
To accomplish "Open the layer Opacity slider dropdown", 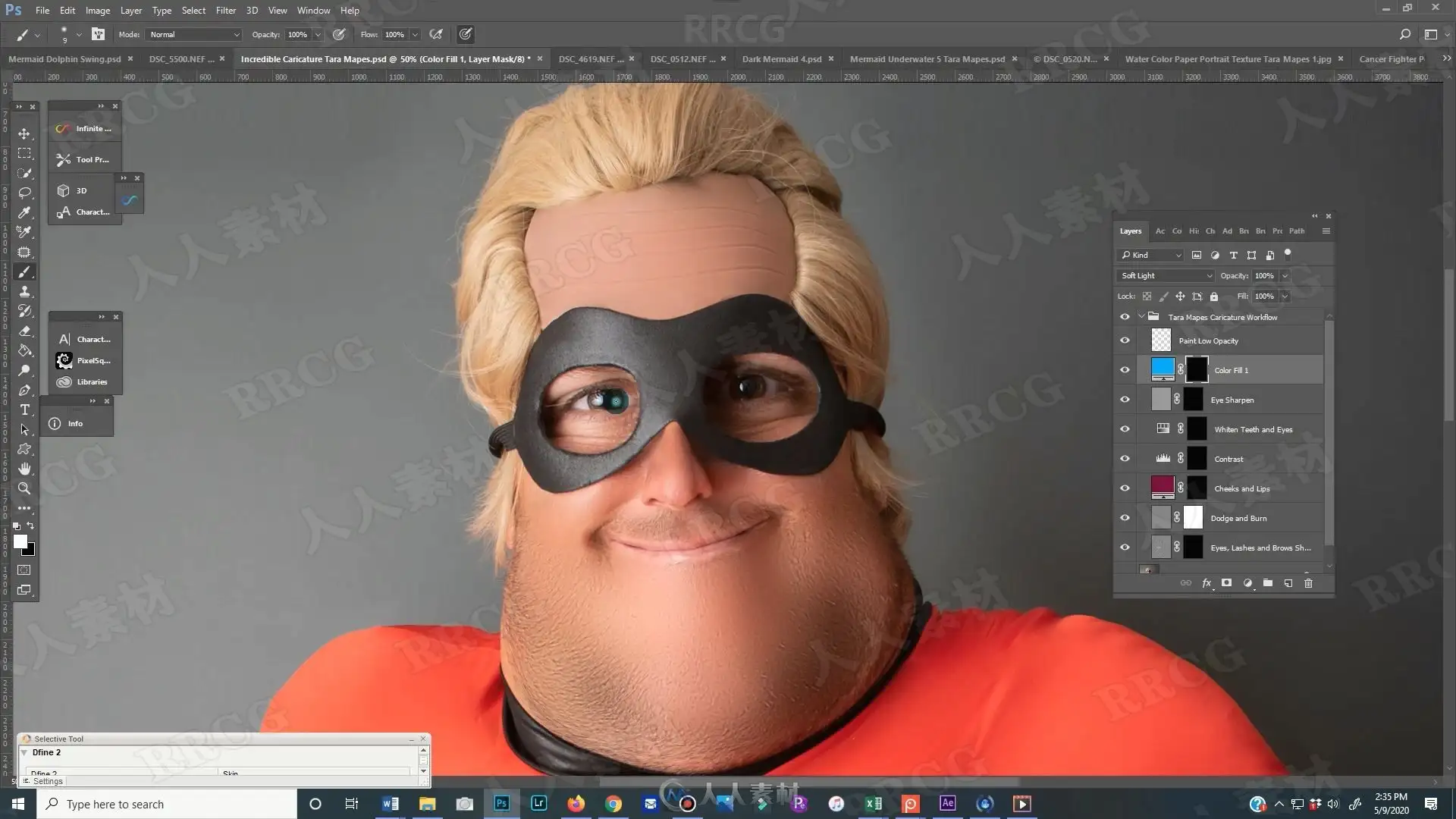I will click(1285, 275).
